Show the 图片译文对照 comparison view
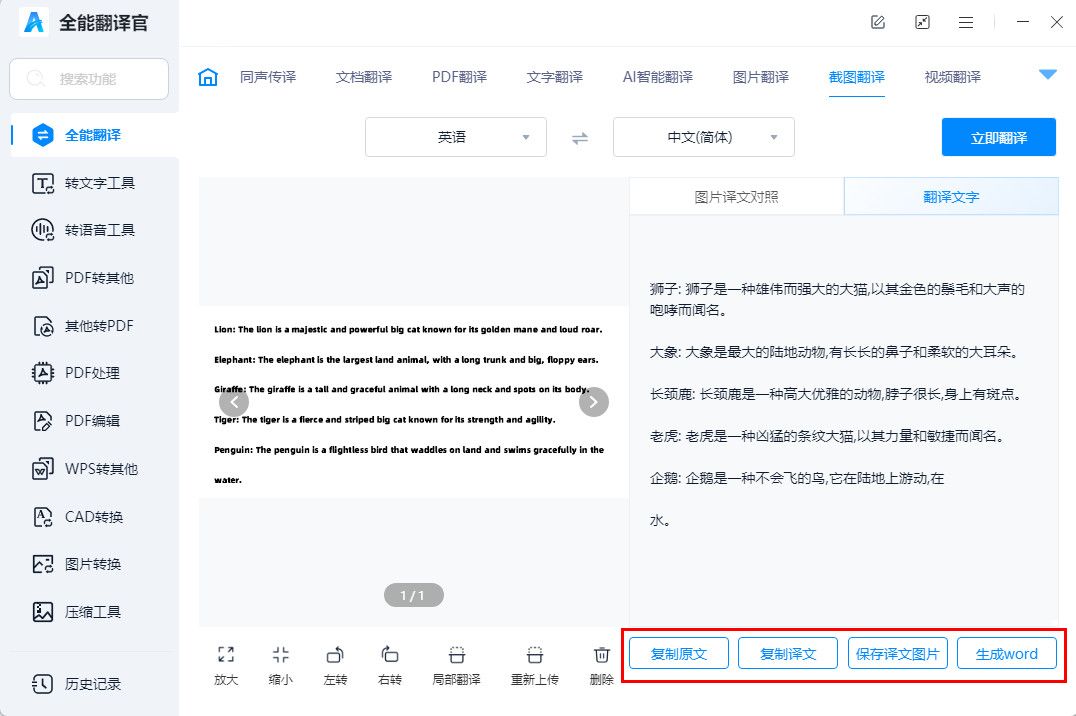The height and width of the screenshot is (716, 1076). coord(736,197)
